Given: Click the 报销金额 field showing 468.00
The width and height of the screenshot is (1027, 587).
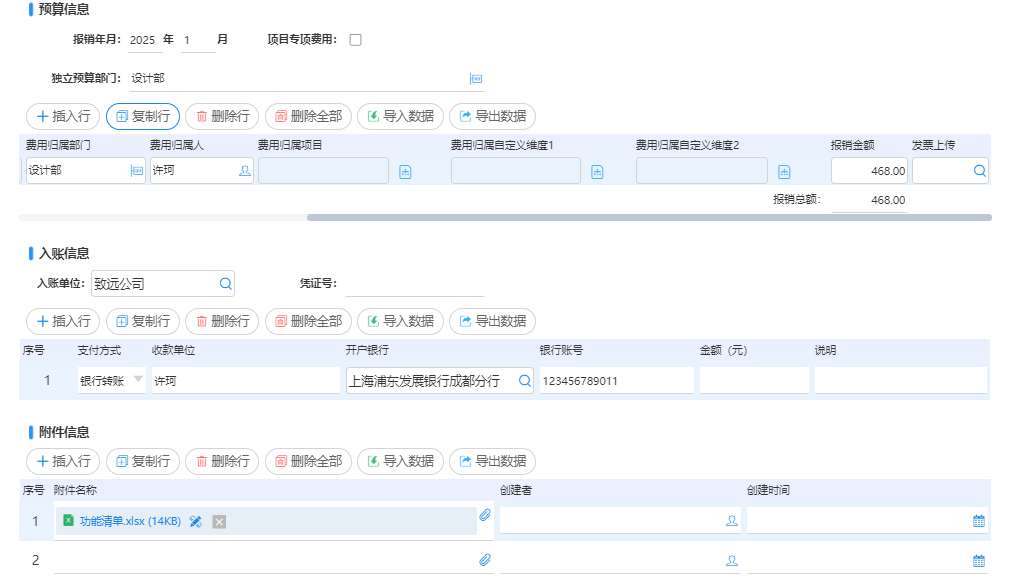Looking at the screenshot, I should pos(869,171).
